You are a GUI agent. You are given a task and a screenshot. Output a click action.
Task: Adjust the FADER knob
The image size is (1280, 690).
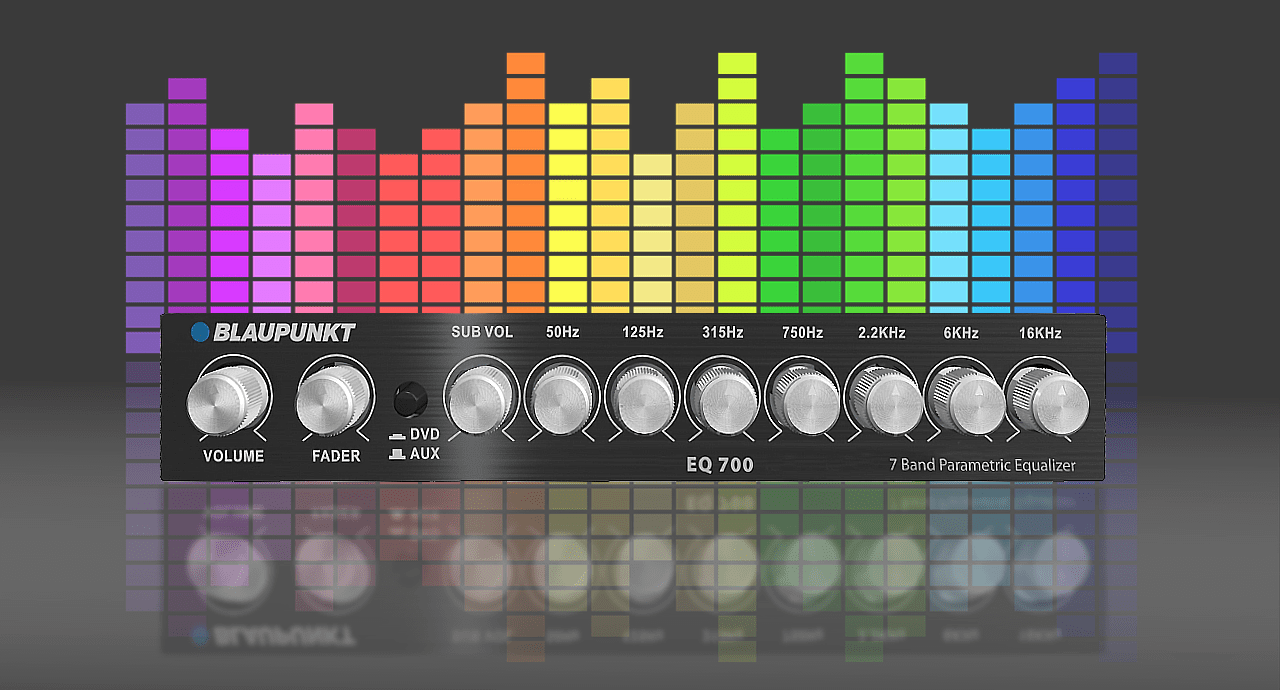(334, 400)
